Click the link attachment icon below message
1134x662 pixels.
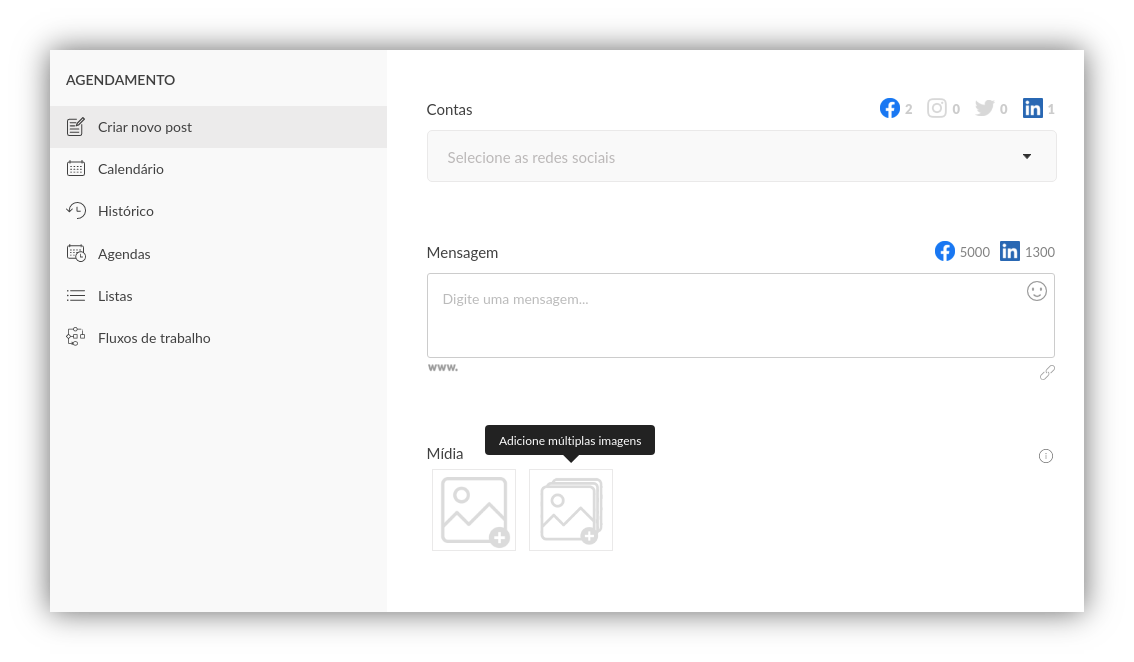pyautogui.click(x=1047, y=373)
